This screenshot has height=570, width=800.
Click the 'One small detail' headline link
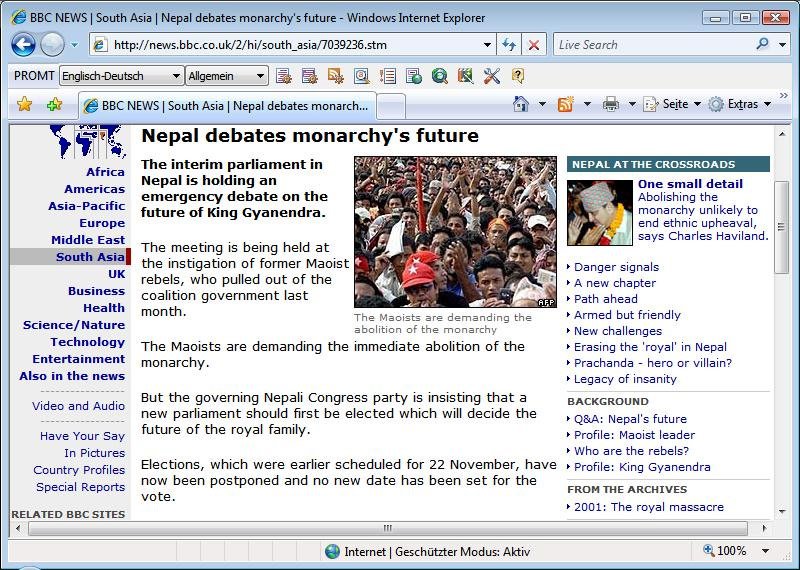pyautogui.click(x=690, y=184)
